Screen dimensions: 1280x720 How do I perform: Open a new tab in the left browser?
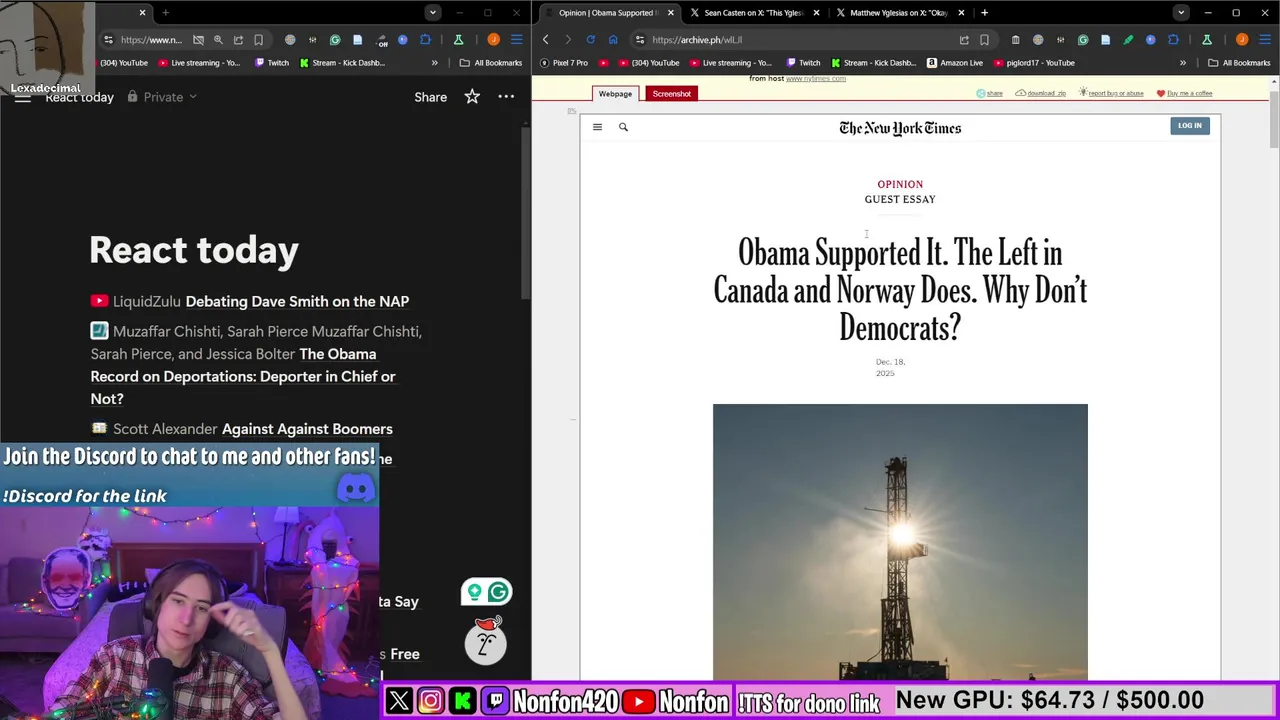point(165,13)
